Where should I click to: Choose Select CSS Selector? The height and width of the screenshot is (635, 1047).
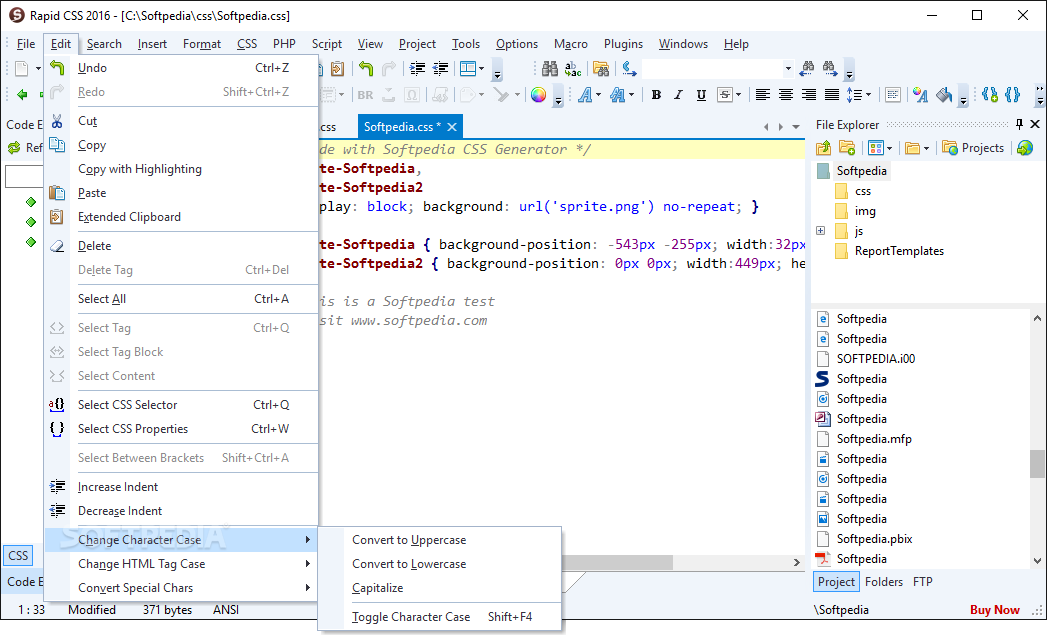coord(128,405)
